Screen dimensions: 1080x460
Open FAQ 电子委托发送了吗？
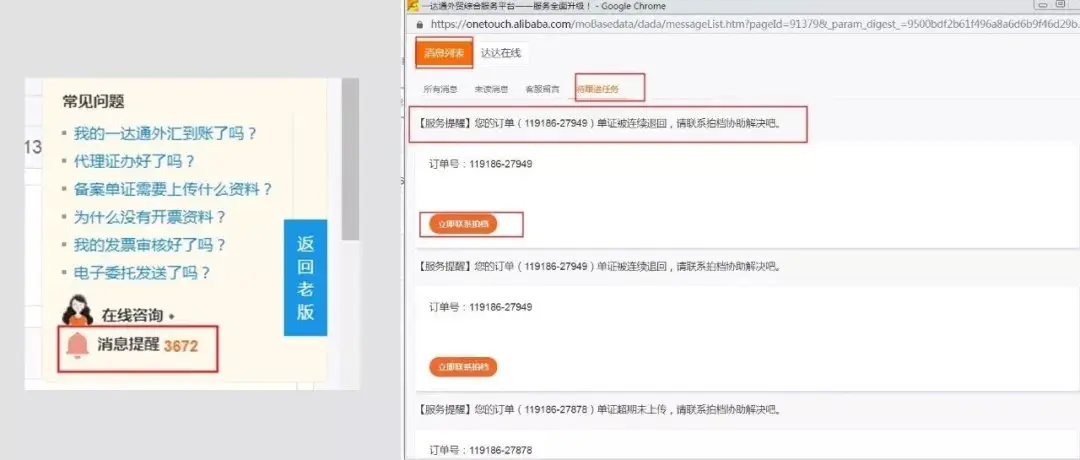142,273
